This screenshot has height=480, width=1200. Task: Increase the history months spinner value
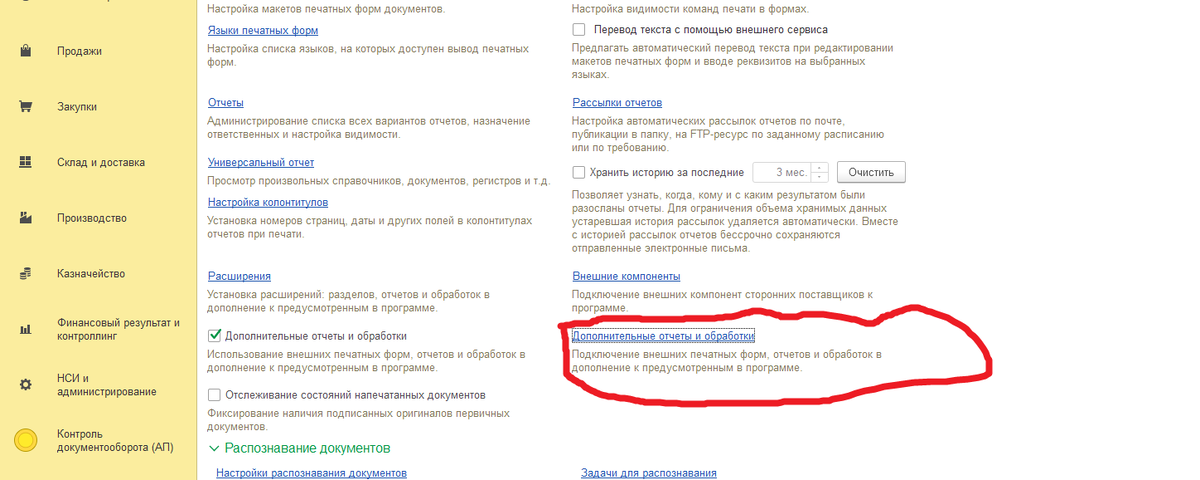[x=820, y=167]
